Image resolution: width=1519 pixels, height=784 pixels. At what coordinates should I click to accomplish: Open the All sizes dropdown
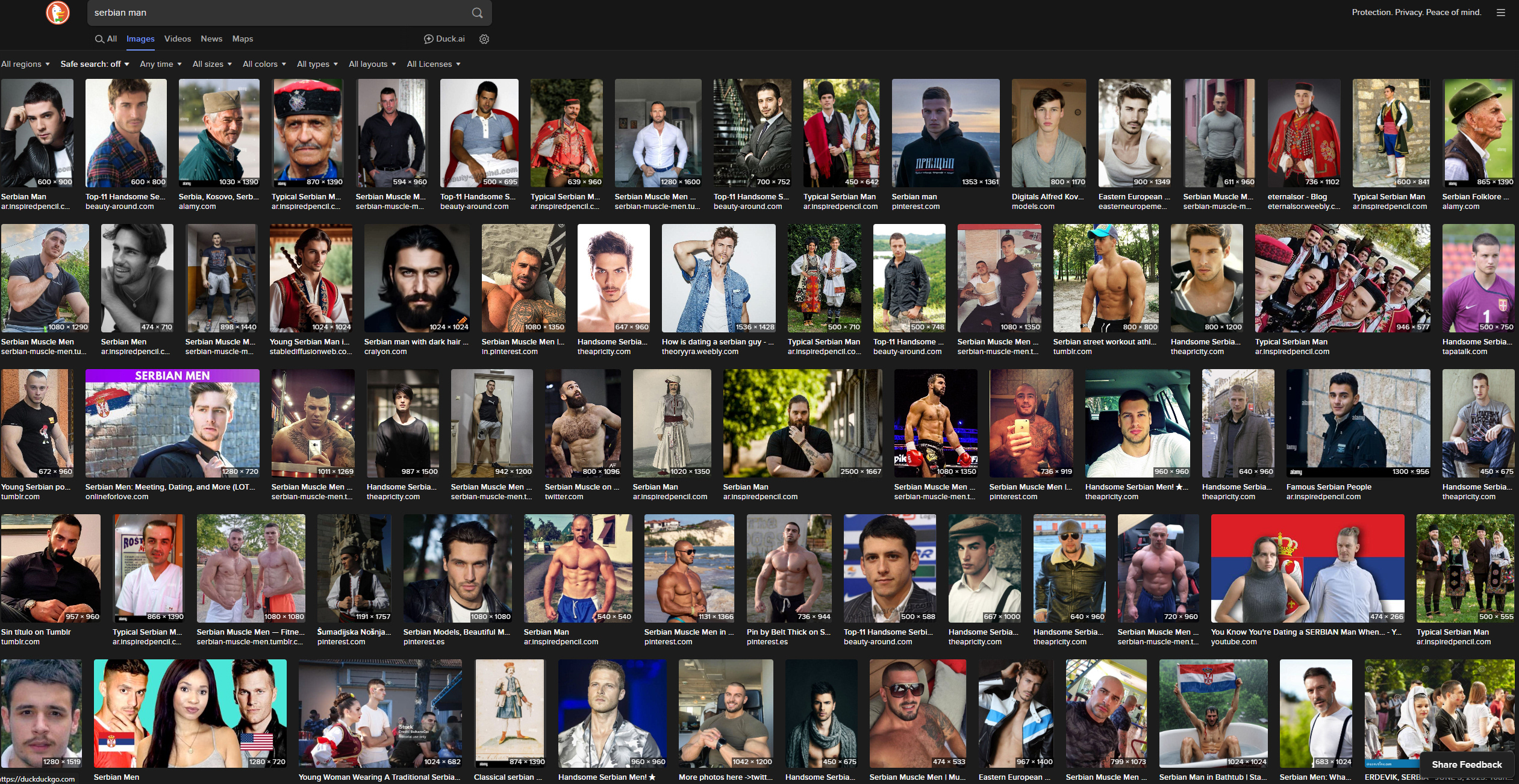pos(212,64)
